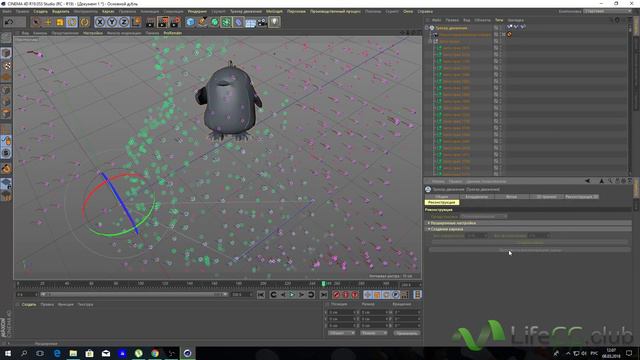This screenshot has height=360, width=640.
Task: Select the highlighted Реконструкция tab
Action: [442, 202]
